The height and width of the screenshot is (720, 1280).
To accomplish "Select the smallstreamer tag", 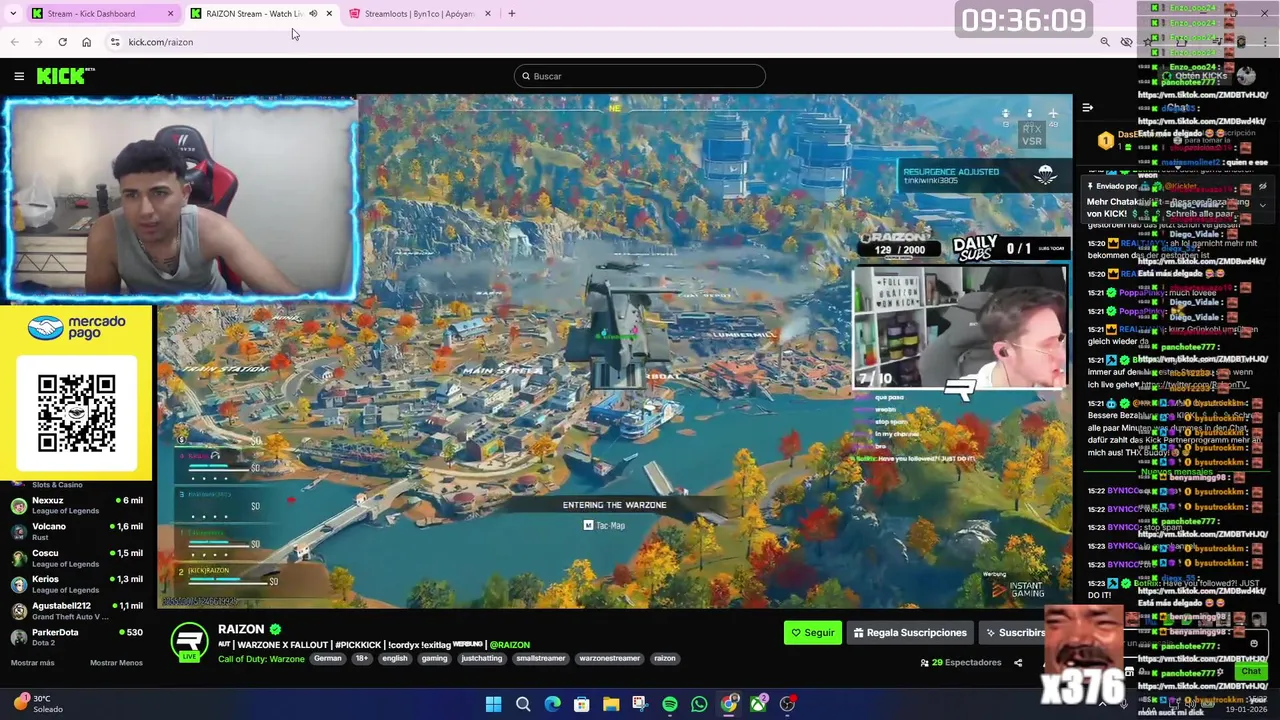I will (x=541, y=659).
